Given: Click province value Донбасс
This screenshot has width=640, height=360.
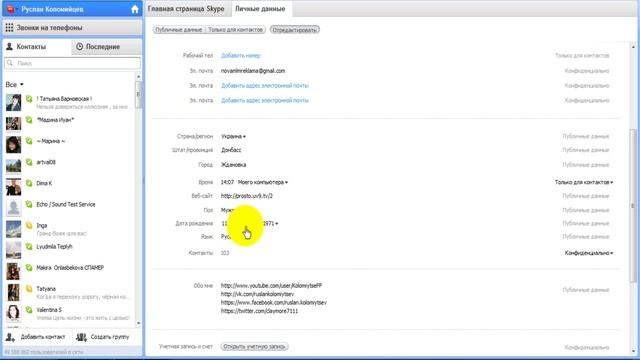Looking at the screenshot, I should pyautogui.click(x=231, y=150).
